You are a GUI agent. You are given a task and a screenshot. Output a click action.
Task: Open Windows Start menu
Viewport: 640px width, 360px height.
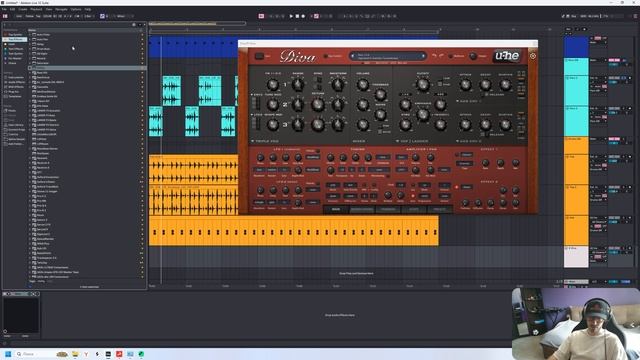pyautogui.click(x=8, y=354)
